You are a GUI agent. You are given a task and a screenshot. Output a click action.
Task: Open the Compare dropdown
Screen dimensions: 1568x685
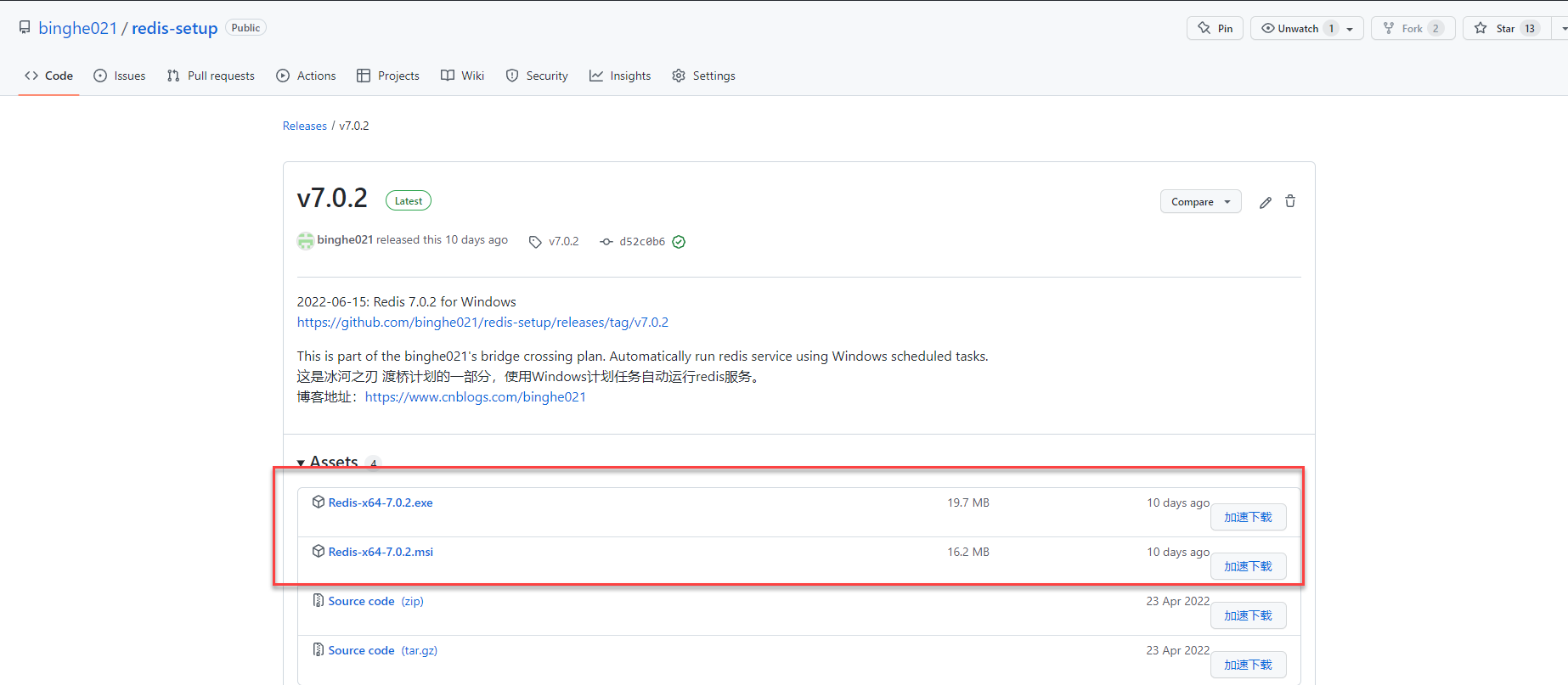pos(1201,202)
